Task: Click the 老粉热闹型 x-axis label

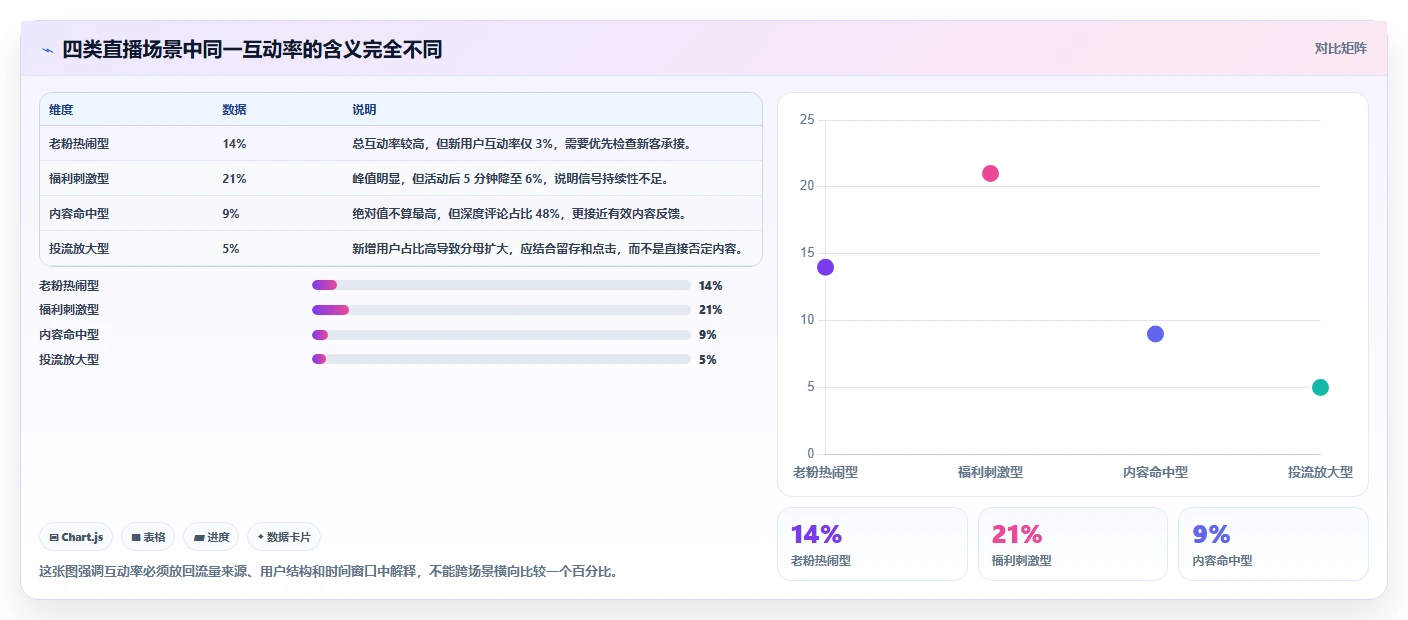Action: coord(825,472)
